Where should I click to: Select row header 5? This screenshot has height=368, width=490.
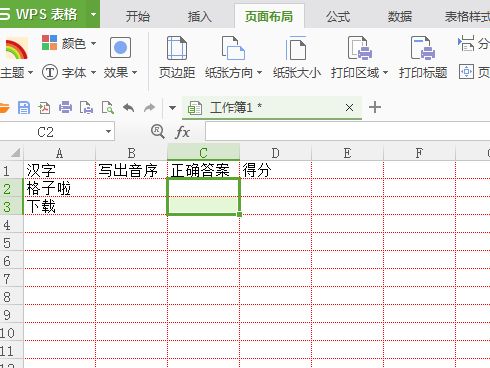pos(11,242)
